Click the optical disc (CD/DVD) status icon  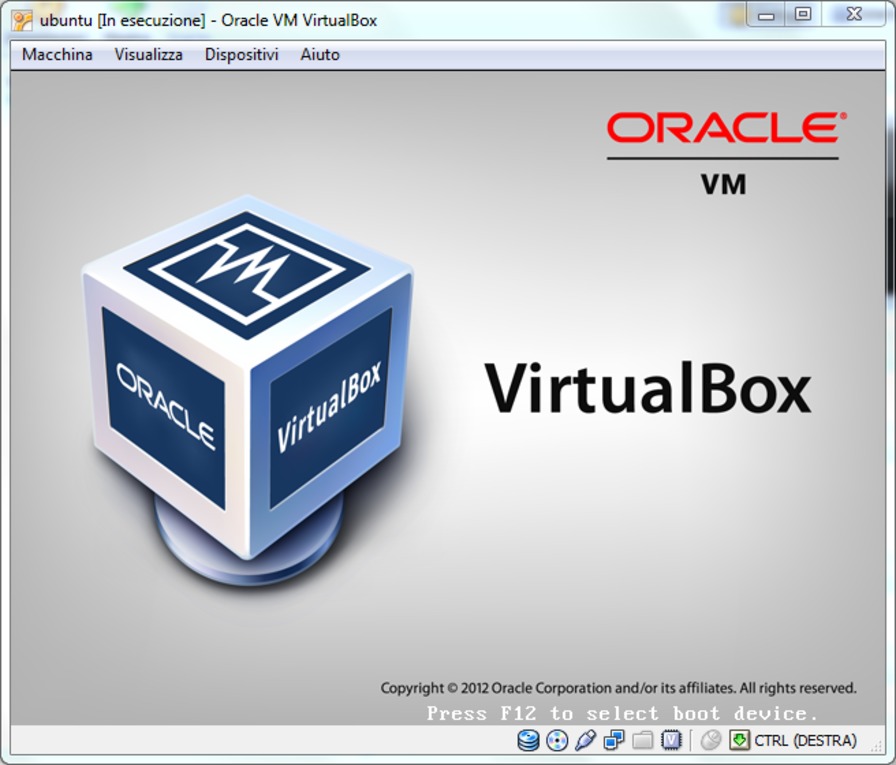click(x=557, y=740)
